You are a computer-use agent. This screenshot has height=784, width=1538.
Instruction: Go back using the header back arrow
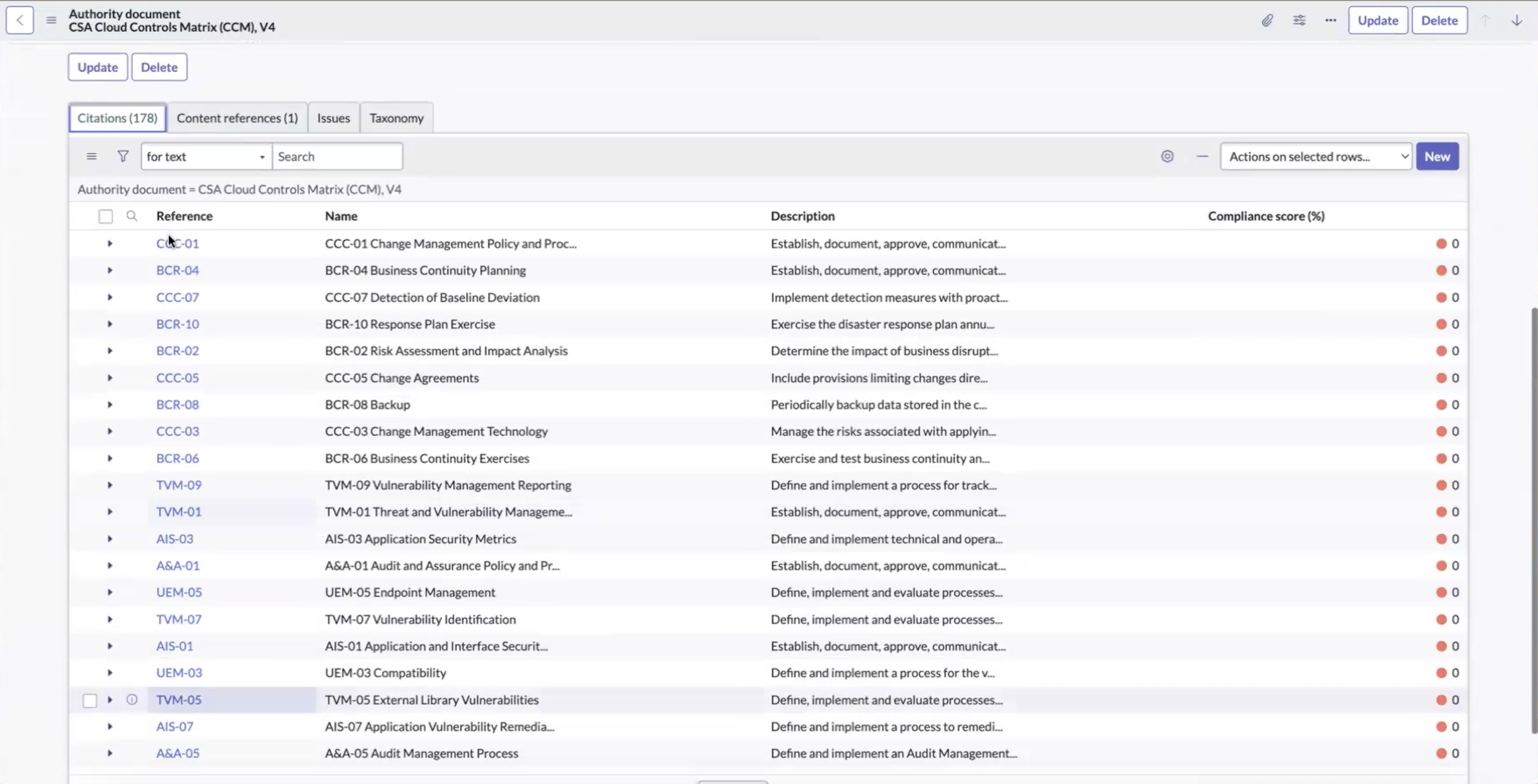point(20,20)
